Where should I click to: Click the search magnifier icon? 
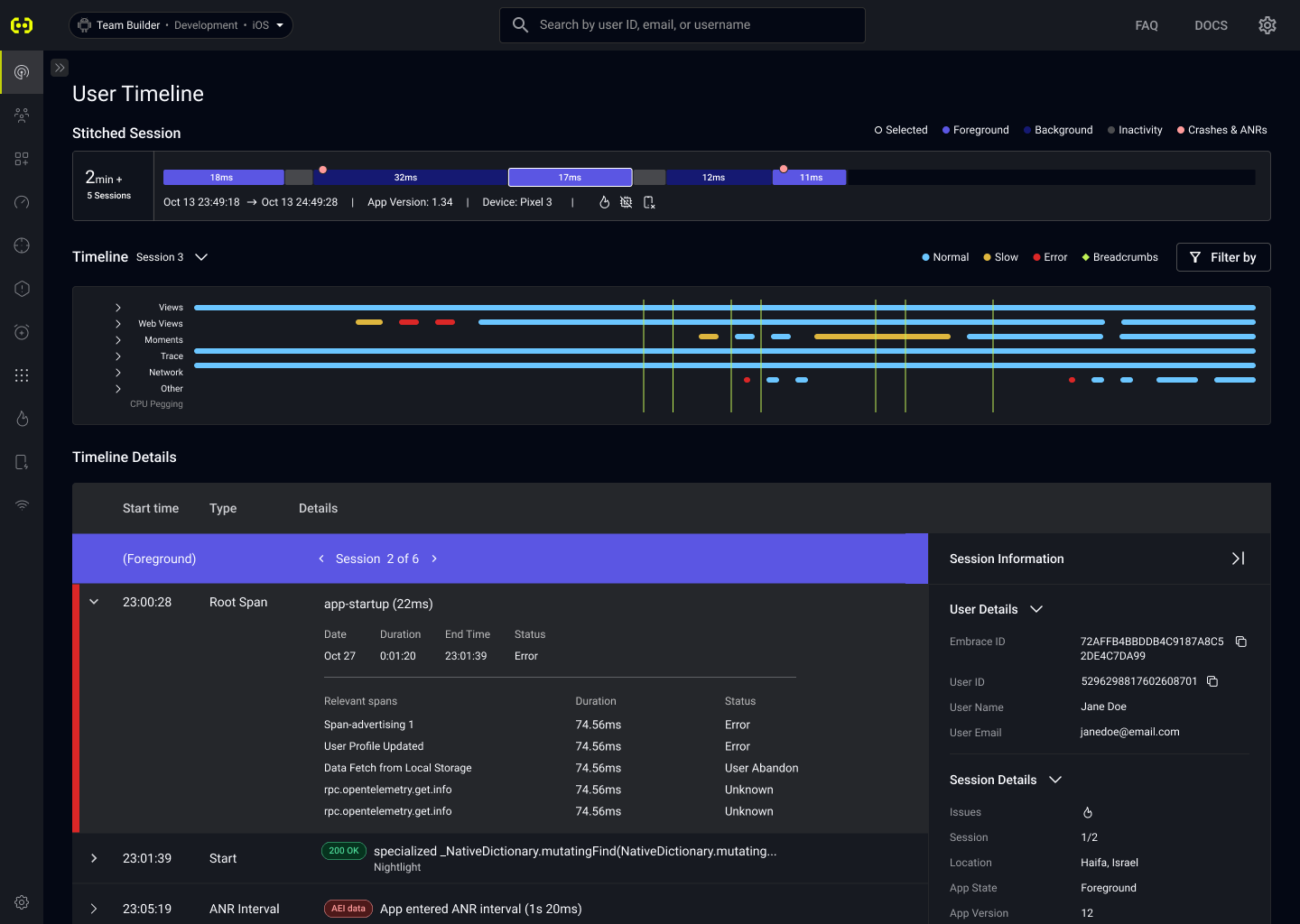click(x=520, y=25)
